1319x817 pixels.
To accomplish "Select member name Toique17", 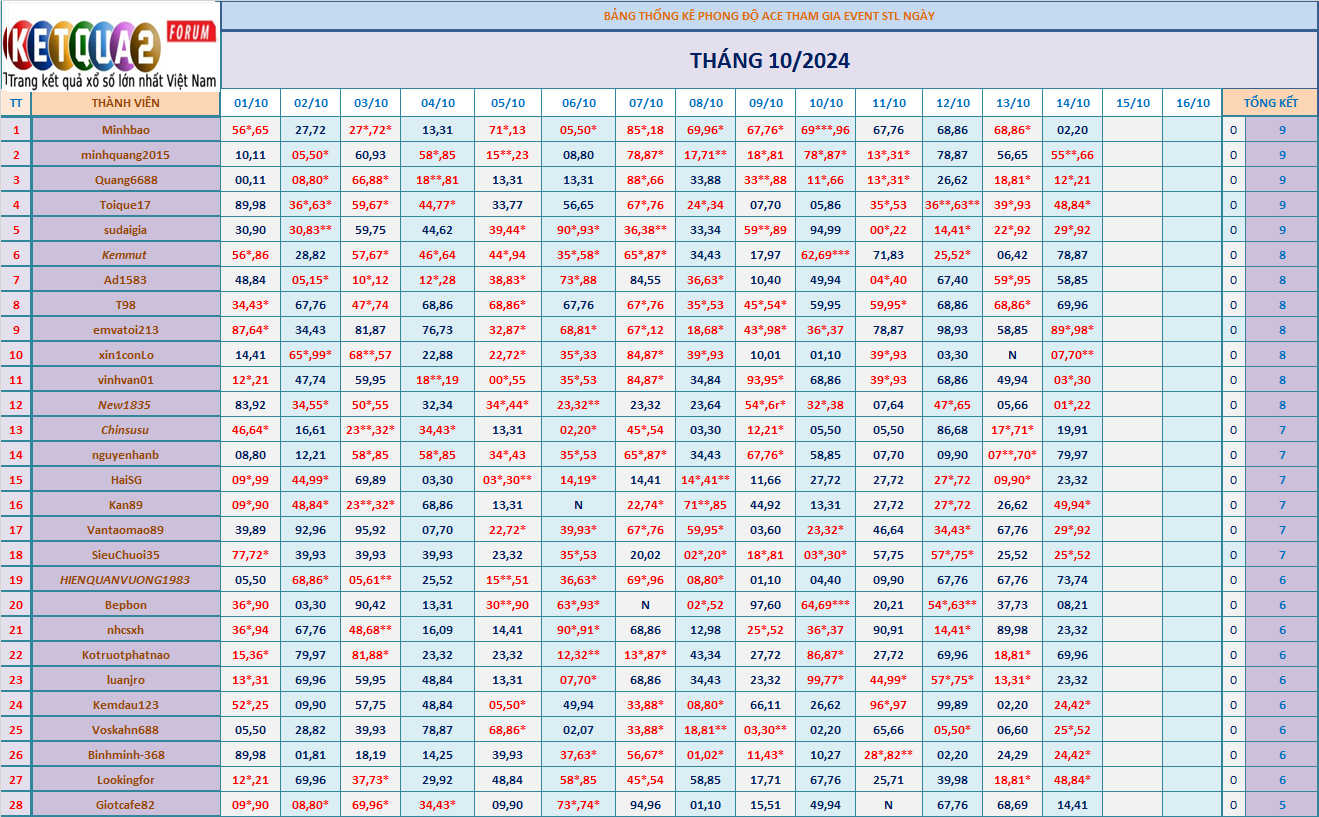I will pos(125,205).
